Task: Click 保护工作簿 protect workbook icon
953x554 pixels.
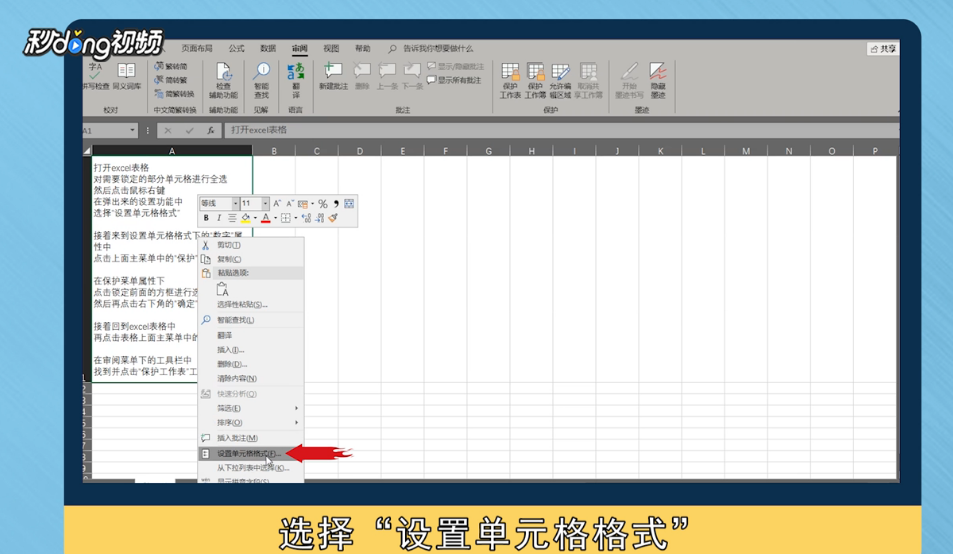Action: click(535, 81)
